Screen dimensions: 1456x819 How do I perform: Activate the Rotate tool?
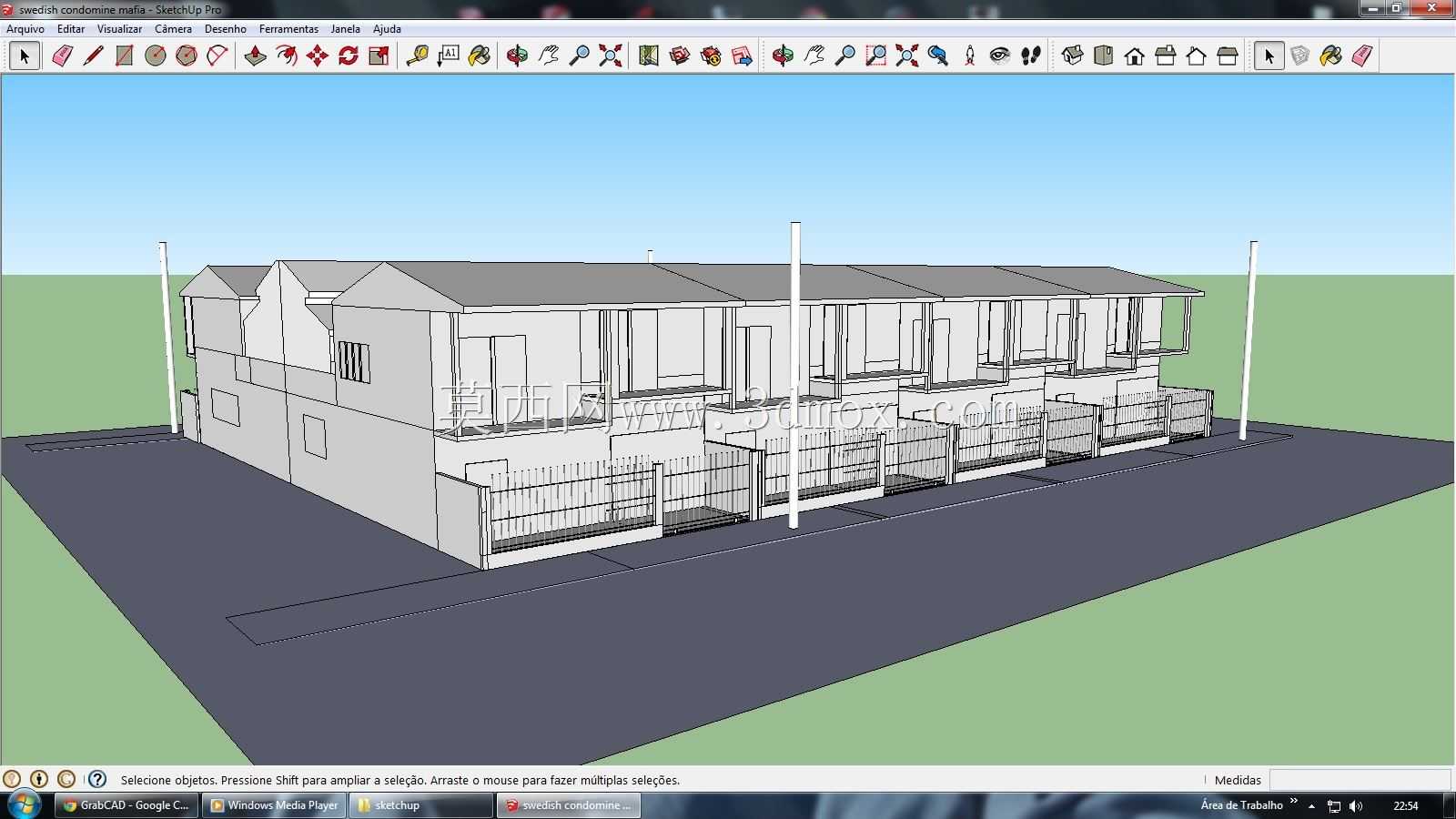click(x=348, y=56)
